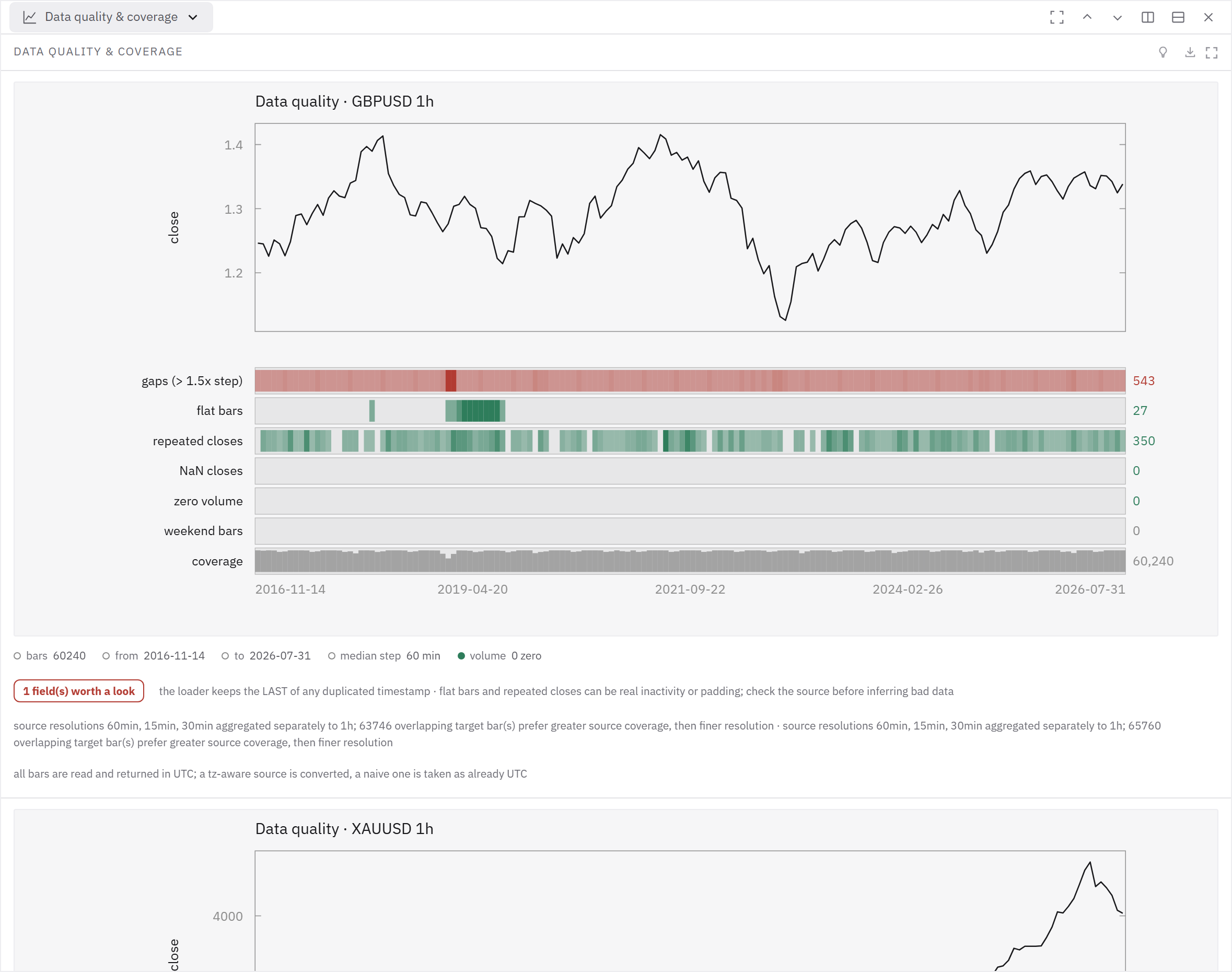Click the line chart icon in the panel selector
The height and width of the screenshot is (972, 1232).
pos(30,17)
